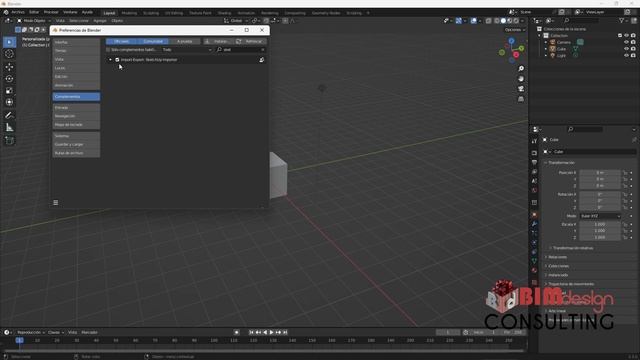Hide the Cube object in the outliner
640x360 pixels.
point(626,49)
